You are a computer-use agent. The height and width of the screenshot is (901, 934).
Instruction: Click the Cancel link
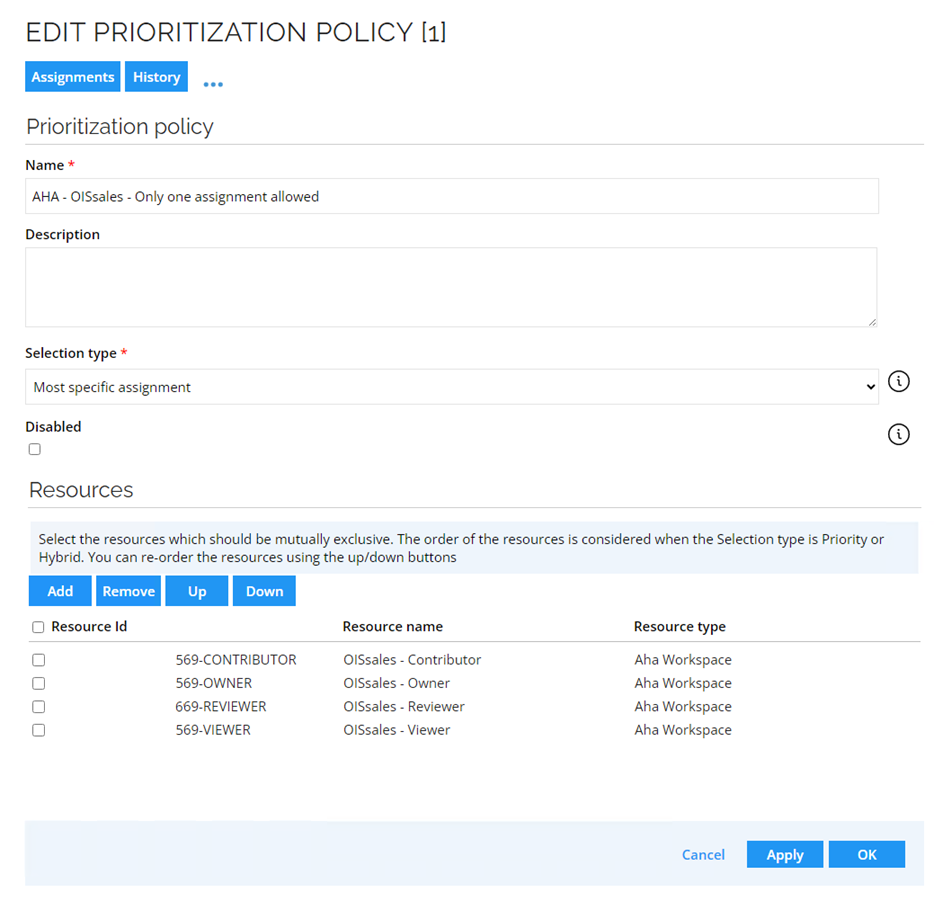pos(703,855)
